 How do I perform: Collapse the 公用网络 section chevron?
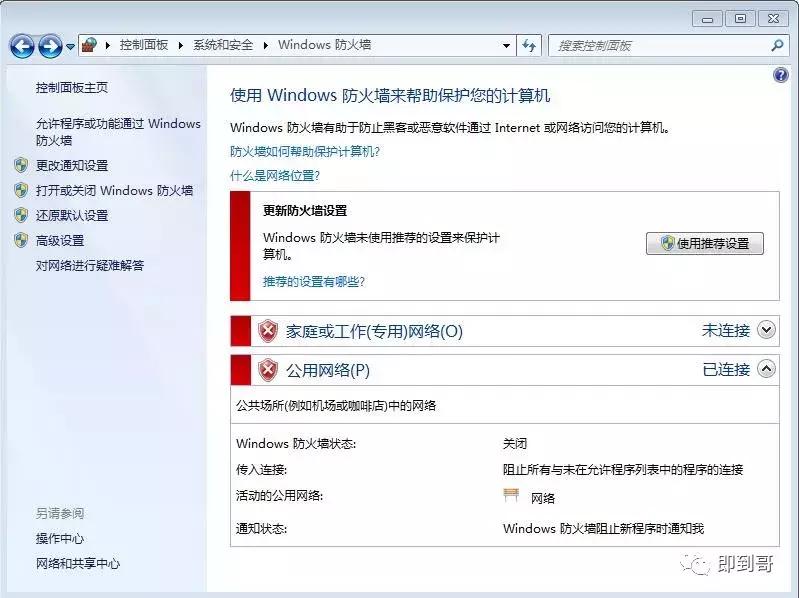coord(766,368)
